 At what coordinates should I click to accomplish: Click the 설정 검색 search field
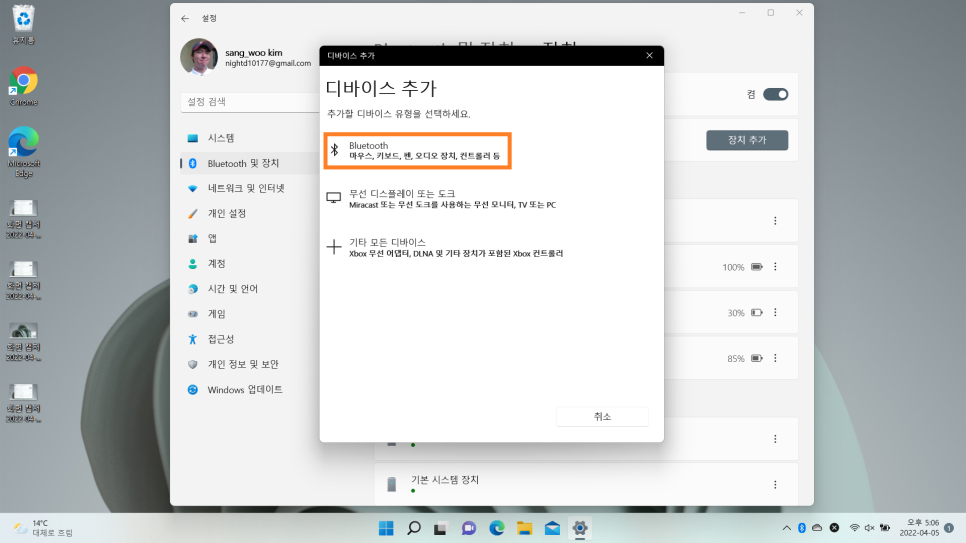click(x=250, y=102)
